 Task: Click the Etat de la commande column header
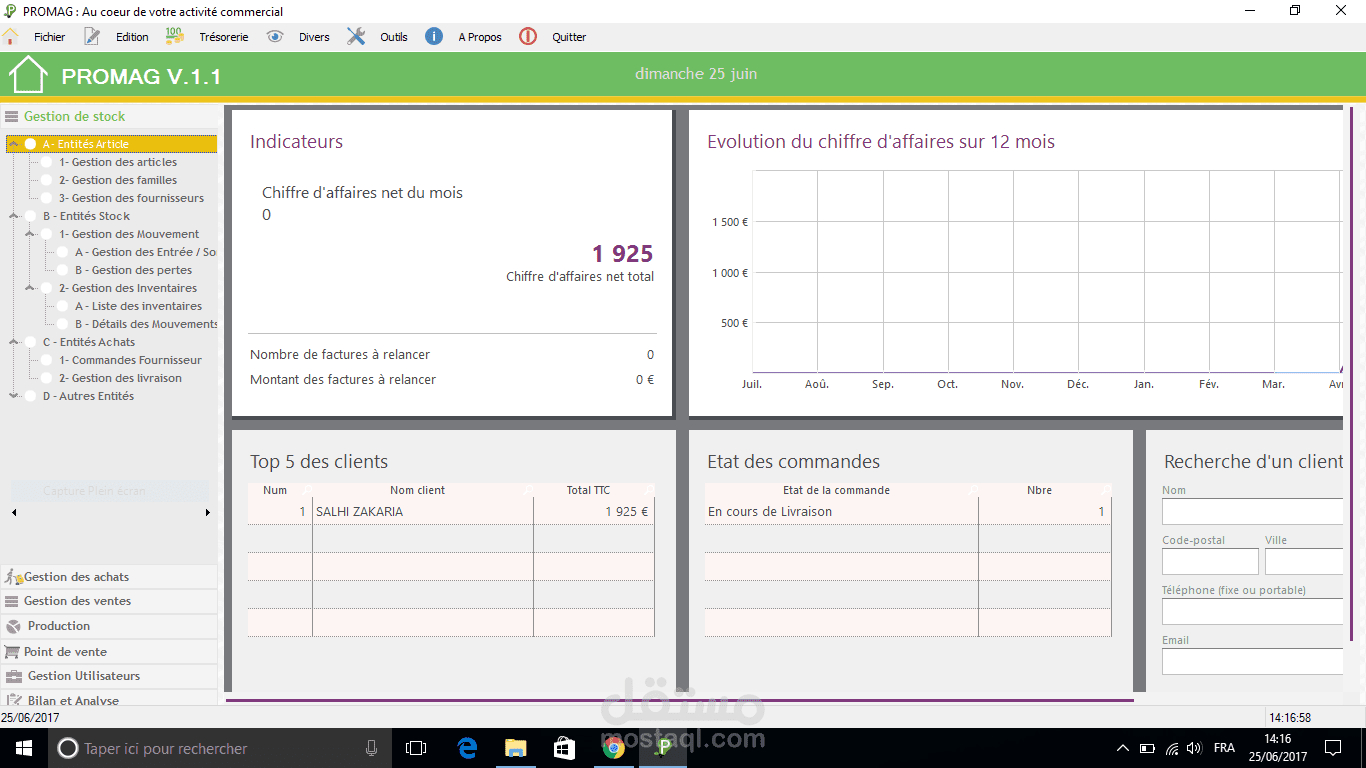(x=836, y=490)
